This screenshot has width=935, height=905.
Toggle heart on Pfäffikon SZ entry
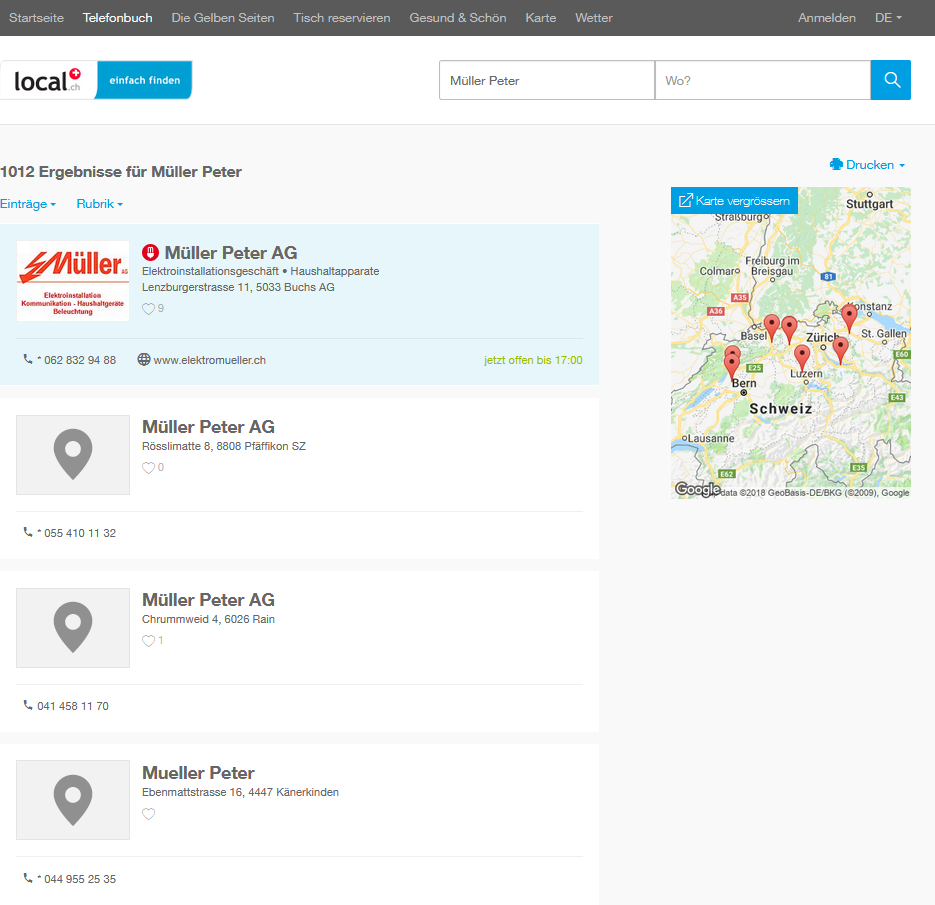pos(149,468)
